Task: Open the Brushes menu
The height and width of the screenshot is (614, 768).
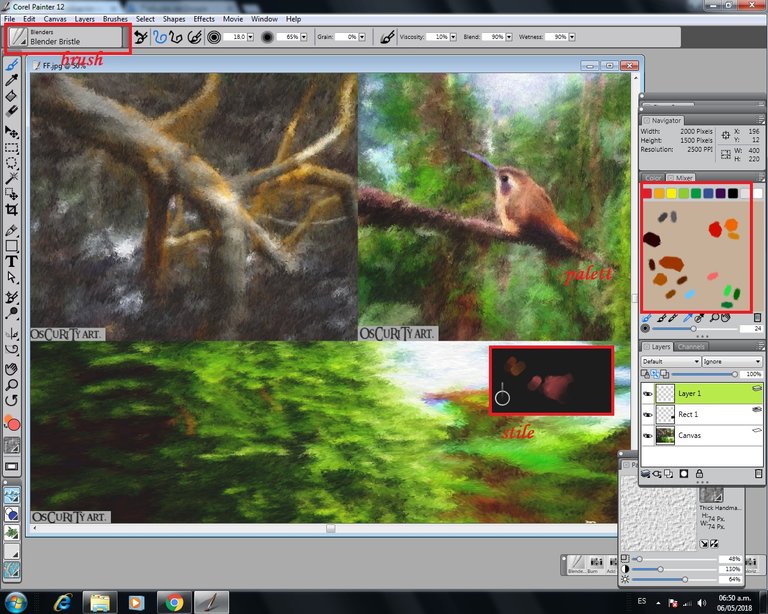Action: click(x=115, y=19)
